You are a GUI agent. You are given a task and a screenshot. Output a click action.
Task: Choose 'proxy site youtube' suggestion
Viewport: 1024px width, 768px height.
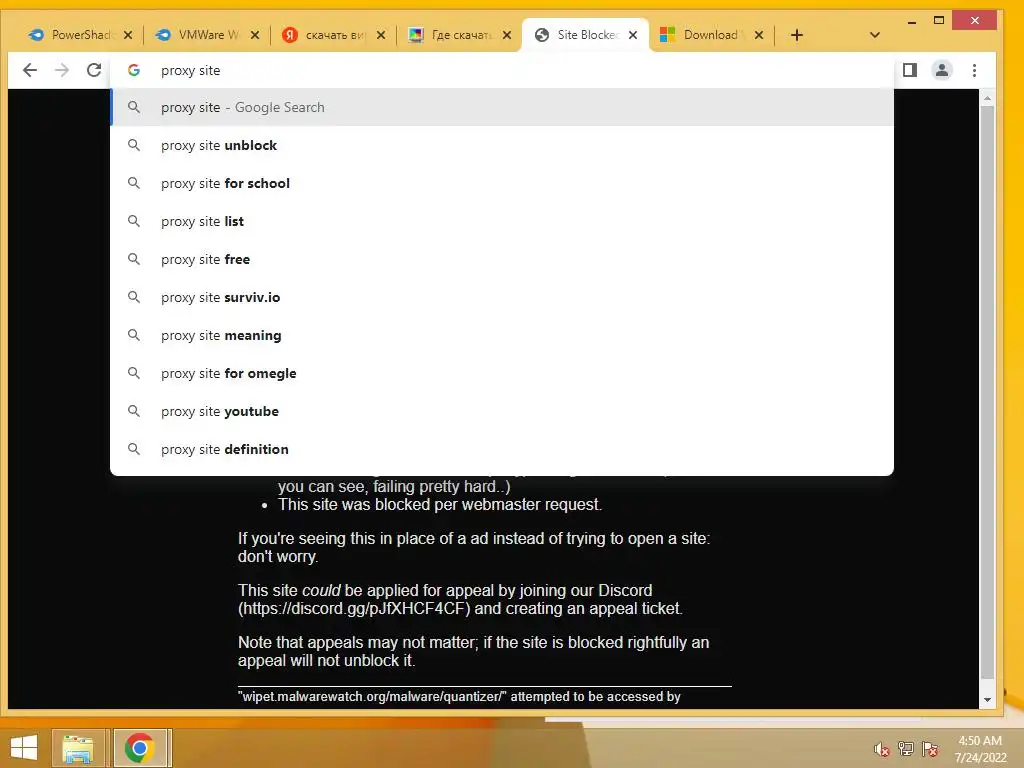(x=502, y=411)
